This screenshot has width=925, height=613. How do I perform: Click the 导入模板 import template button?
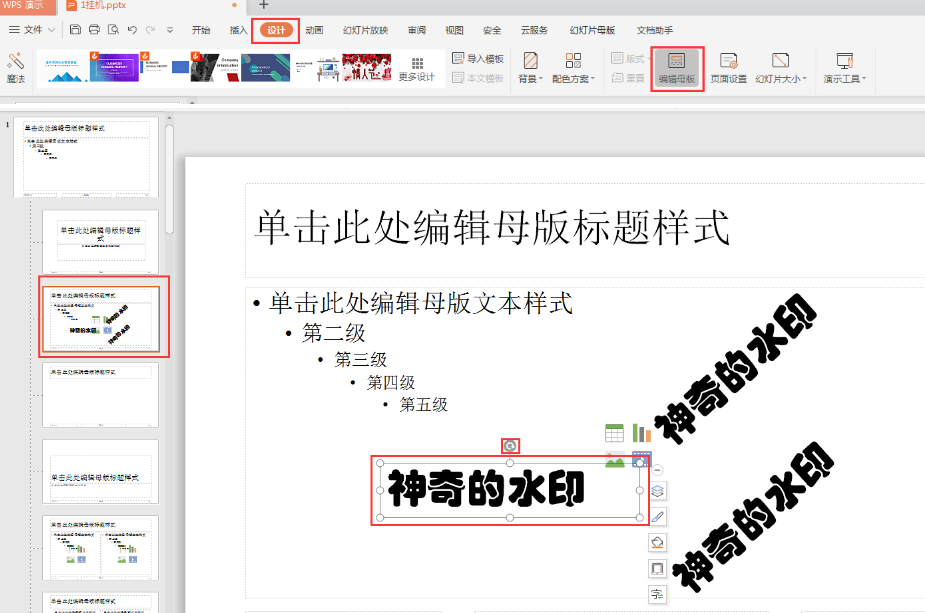tap(478, 59)
